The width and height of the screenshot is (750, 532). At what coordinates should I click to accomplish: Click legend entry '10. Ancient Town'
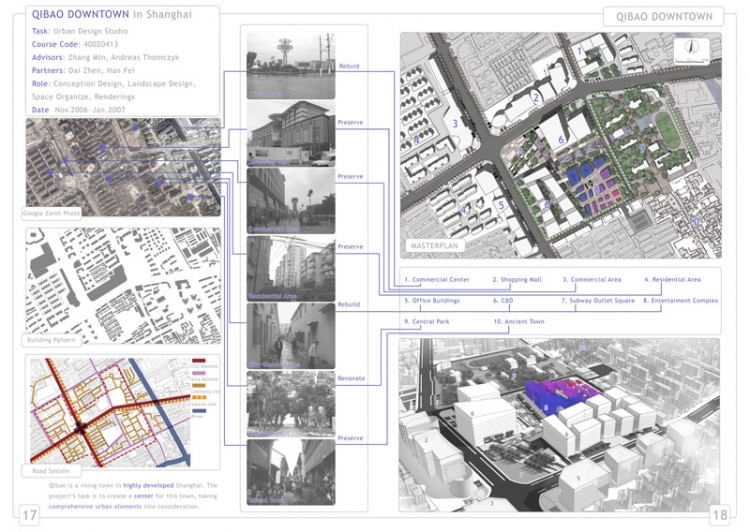tap(518, 321)
